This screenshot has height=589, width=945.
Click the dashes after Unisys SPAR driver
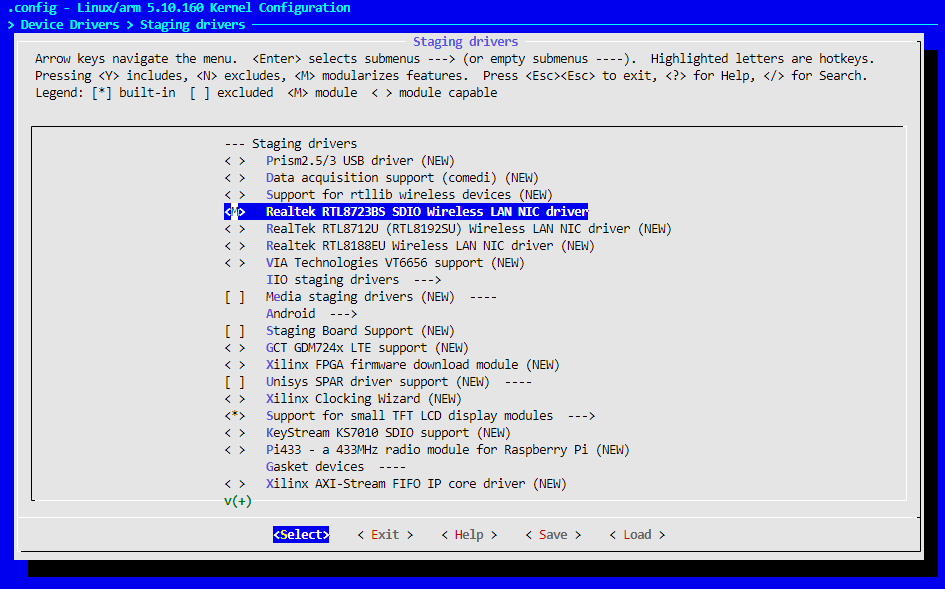coord(518,382)
